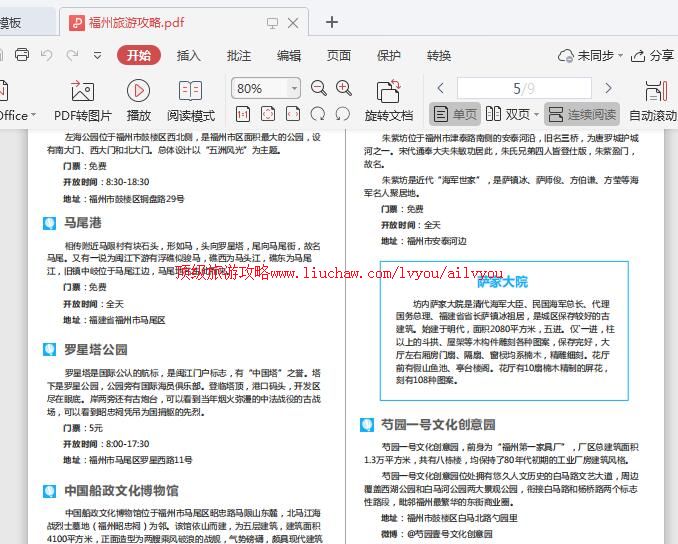
Task: Click the 旋转文档 rotate icon
Action: 388,91
